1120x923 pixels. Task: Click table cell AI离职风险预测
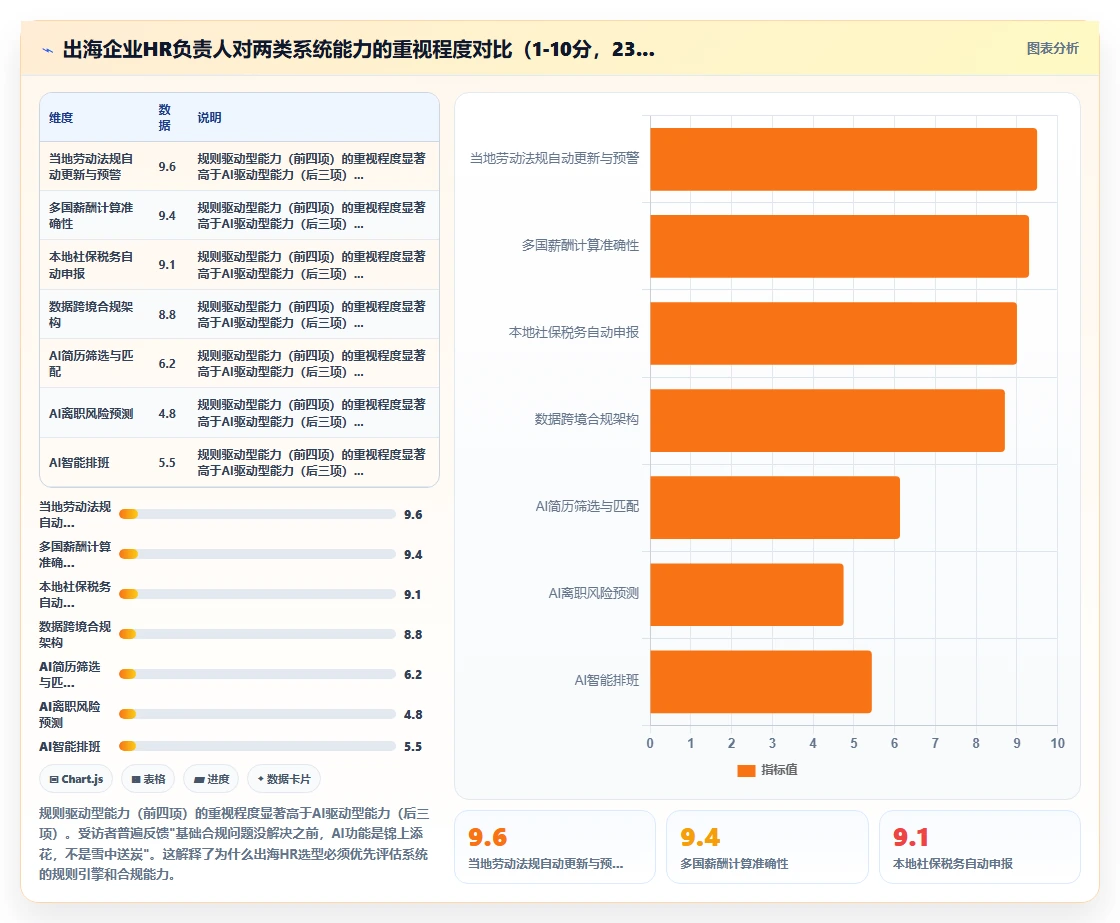91,414
